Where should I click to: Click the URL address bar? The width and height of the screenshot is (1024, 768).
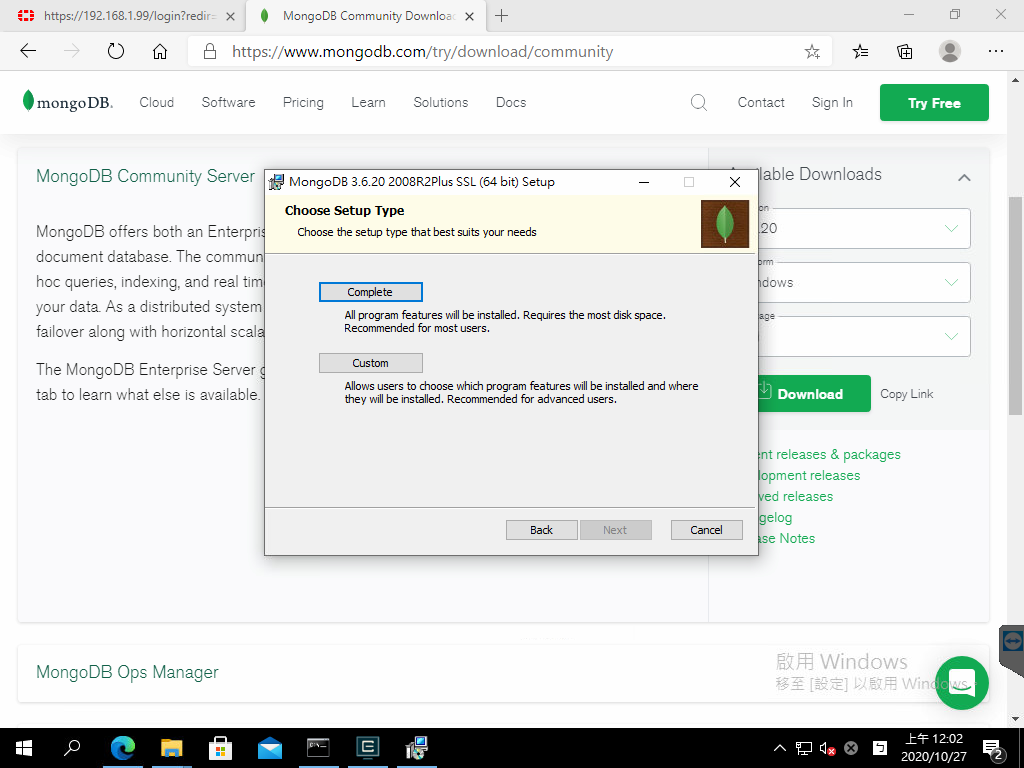(509, 52)
